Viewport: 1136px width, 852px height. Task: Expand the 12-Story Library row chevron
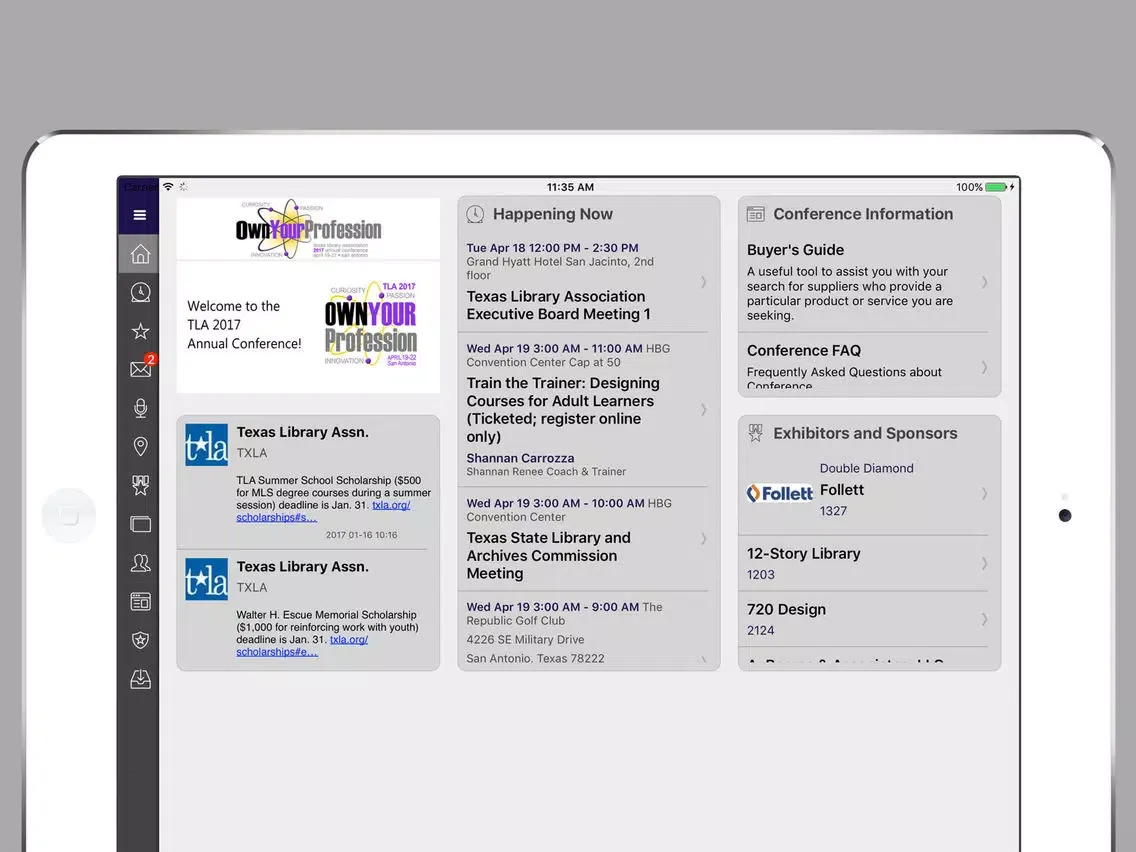pyautogui.click(x=985, y=563)
